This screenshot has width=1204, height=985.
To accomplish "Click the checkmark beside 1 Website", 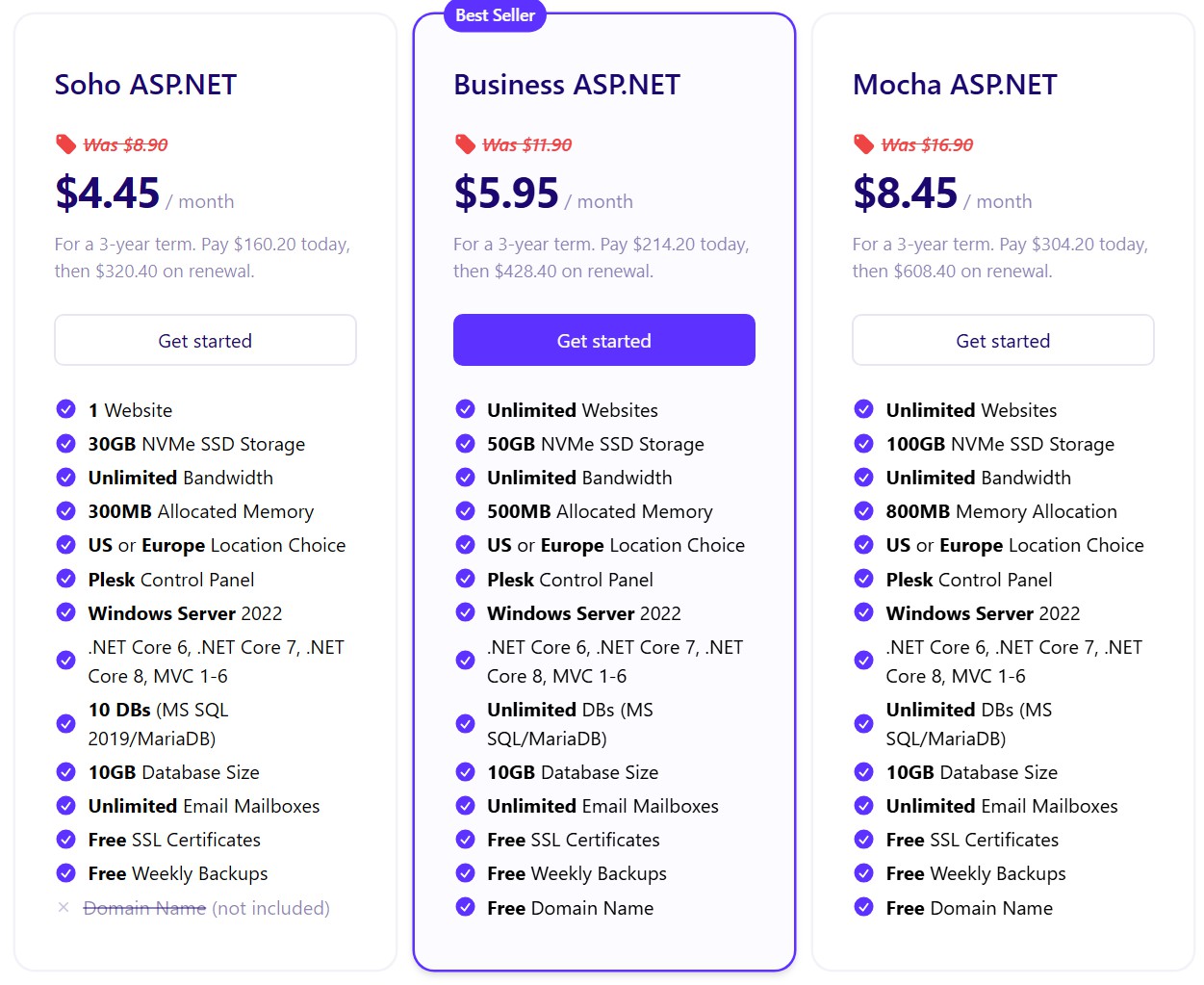I will click(65, 408).
